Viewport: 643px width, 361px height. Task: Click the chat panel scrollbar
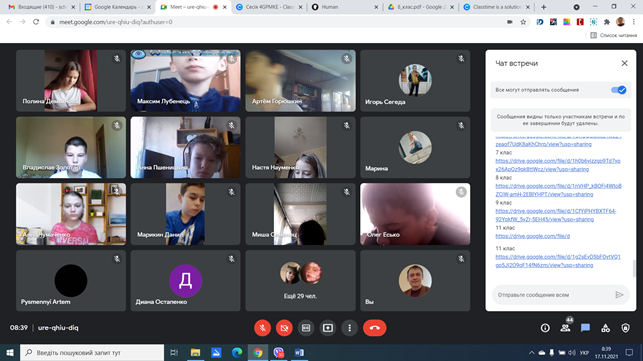point(634,268)
